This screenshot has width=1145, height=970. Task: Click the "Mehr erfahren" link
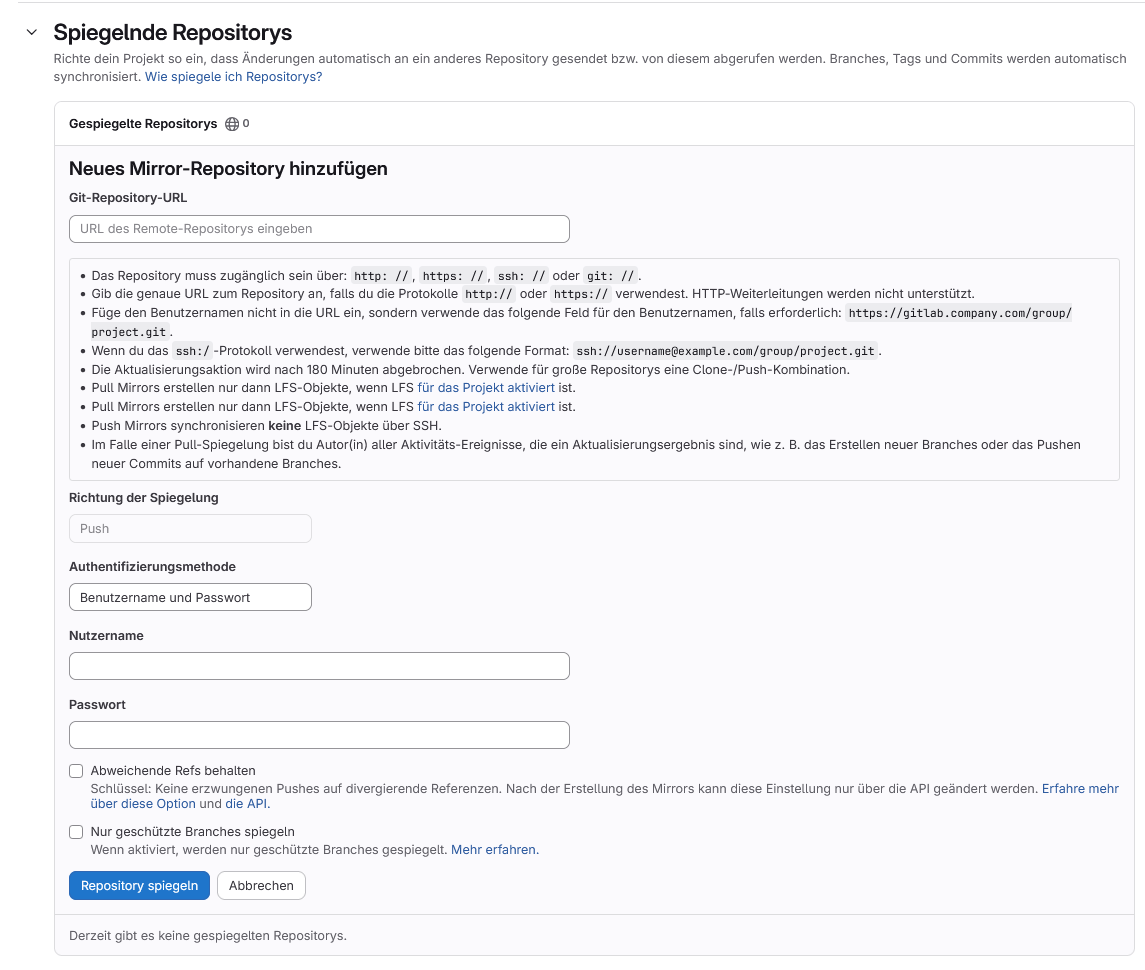(494, 850)
